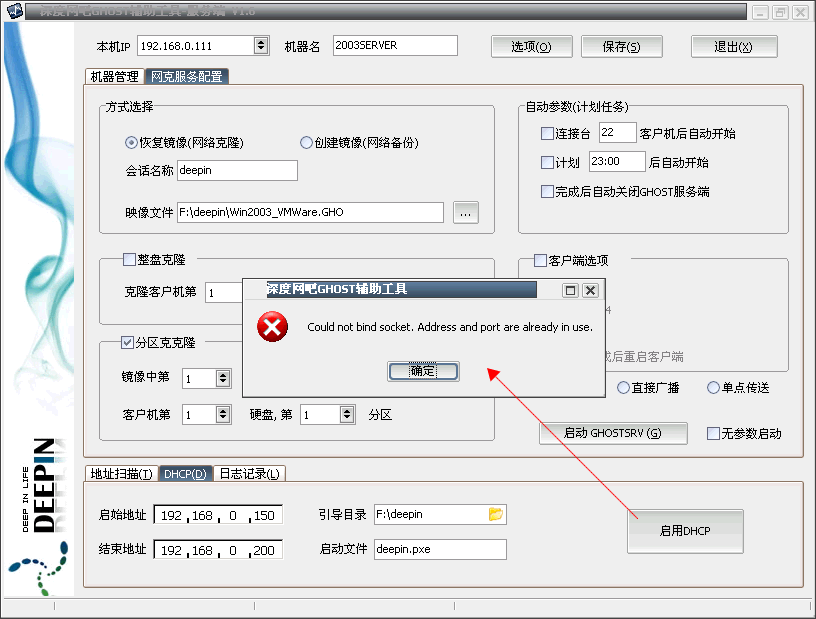Click the 启用DHCP button

[685, 531]
